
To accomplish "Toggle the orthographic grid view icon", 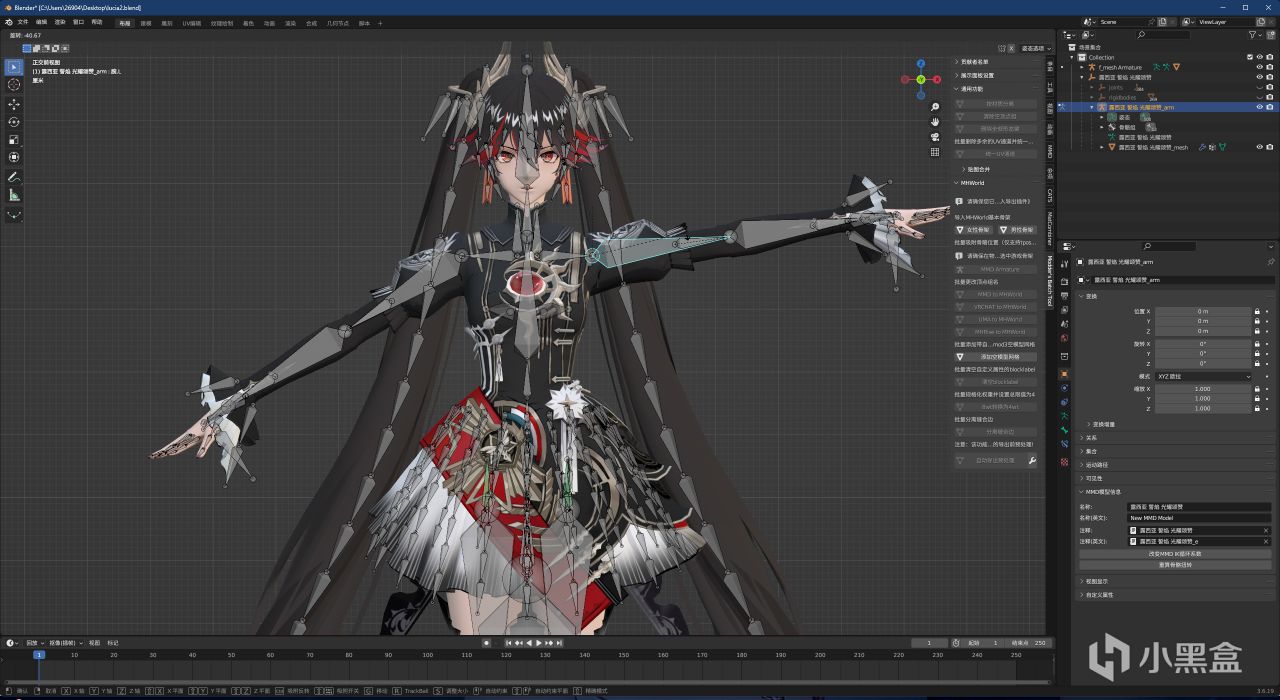I will (x=935, y=152).
